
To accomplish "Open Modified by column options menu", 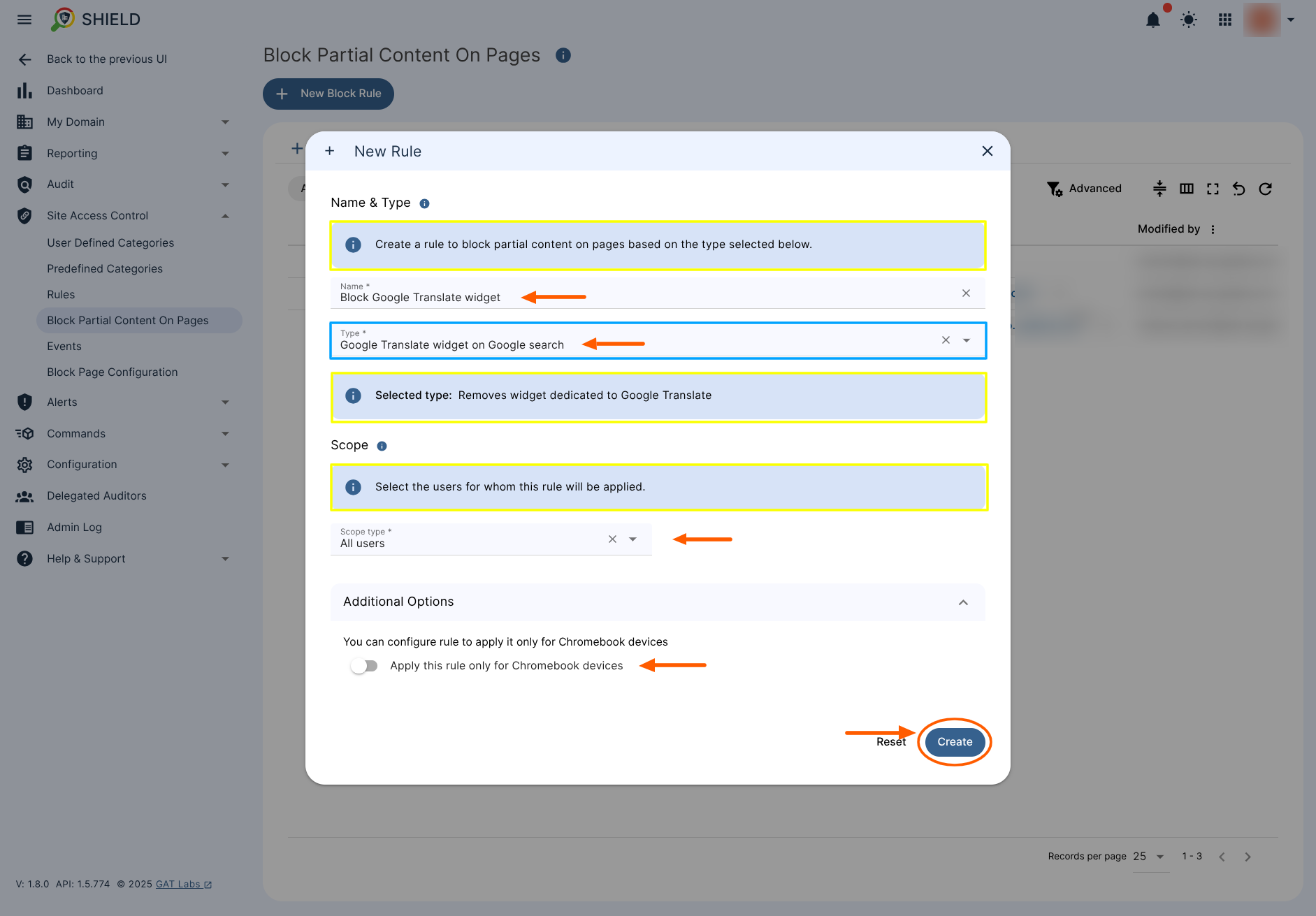I will 1213,229.
